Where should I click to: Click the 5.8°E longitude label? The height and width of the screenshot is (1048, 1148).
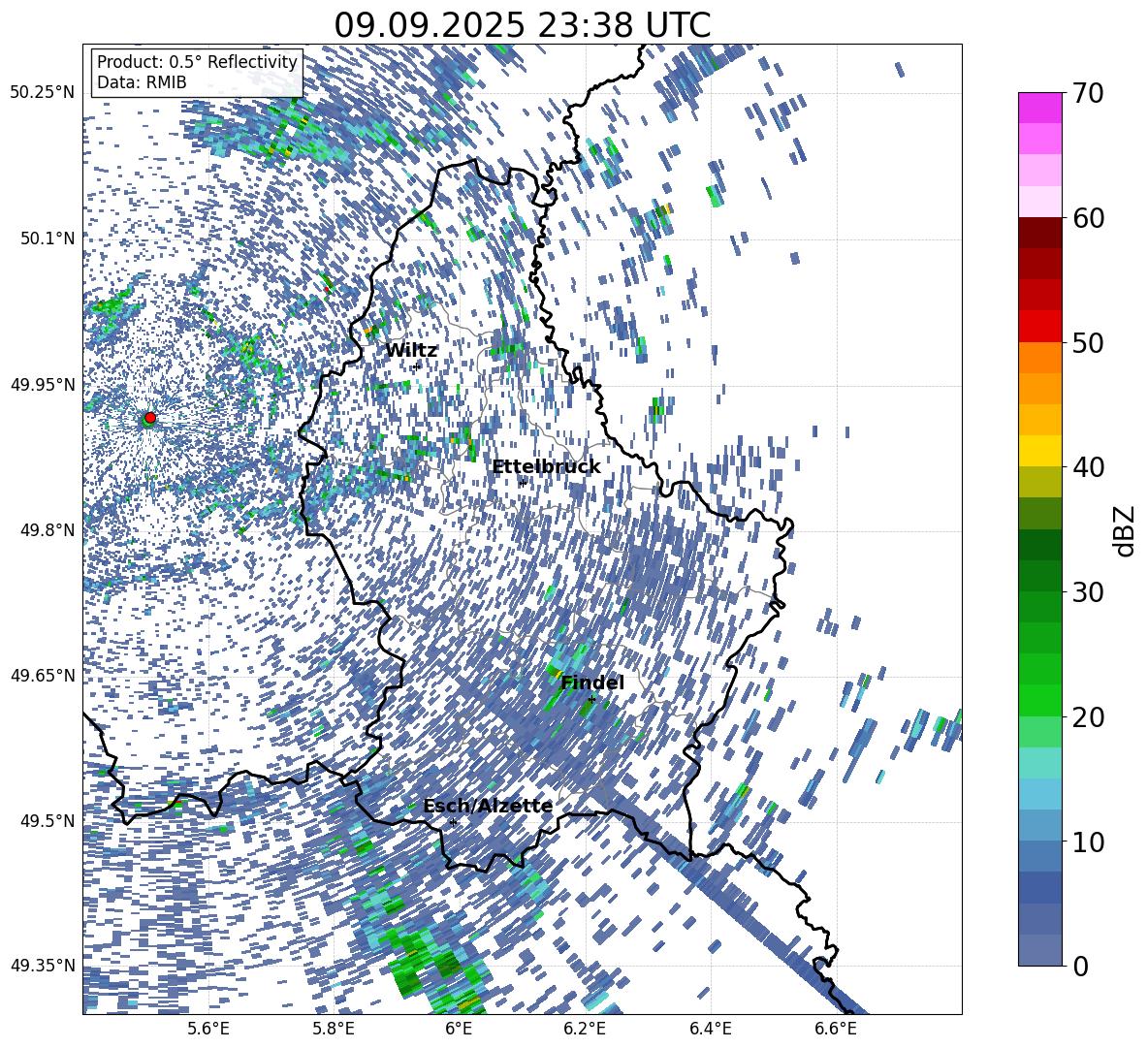tap(335, 1029)
